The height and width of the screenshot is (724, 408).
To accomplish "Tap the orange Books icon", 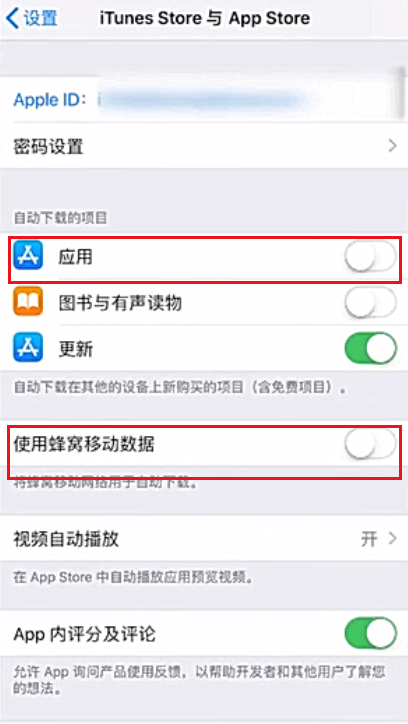I will pyautogui.click(x=28, y=302).
